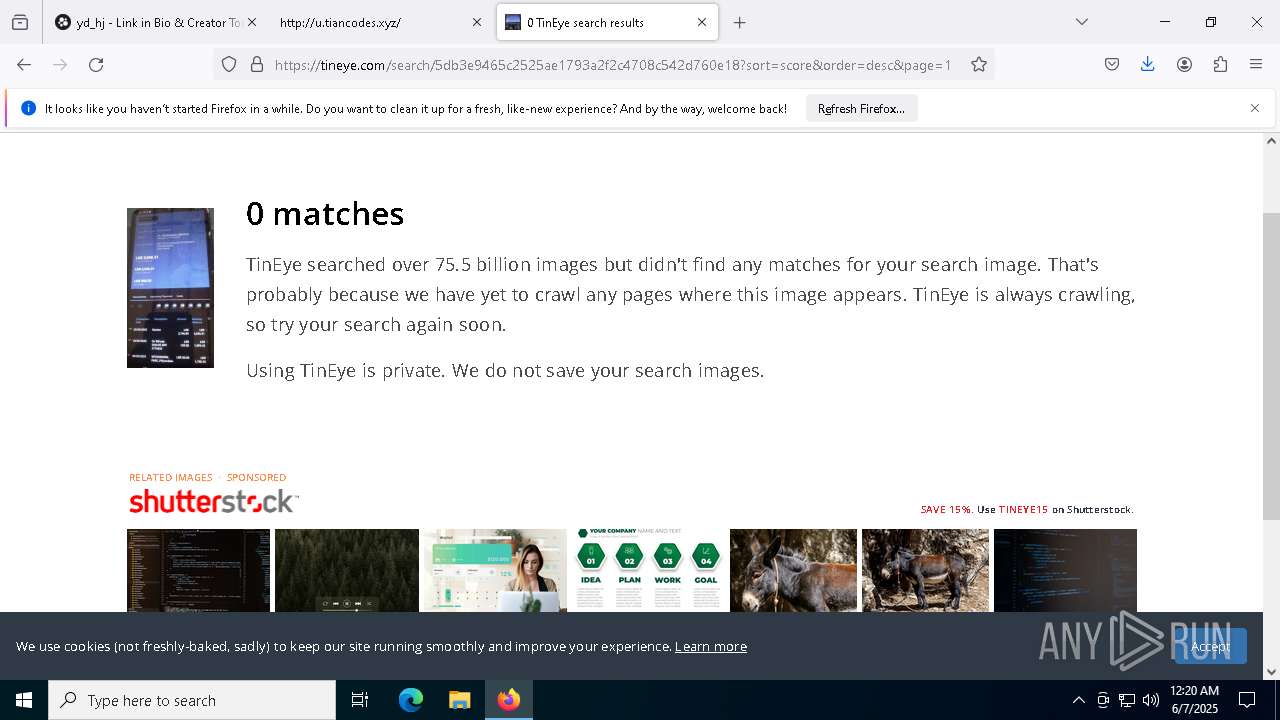Select the Firefox taskbar icon
The image size is (1280, 720).
tap(509, 700)
